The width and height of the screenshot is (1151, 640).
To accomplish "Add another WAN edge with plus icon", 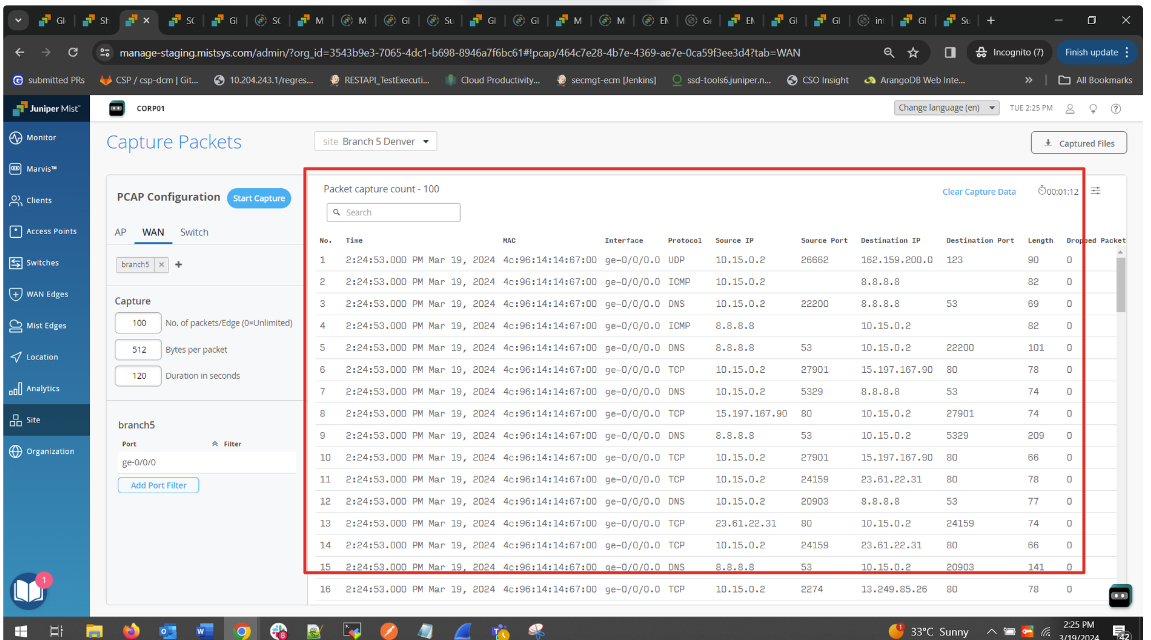I will pos(178,264).
